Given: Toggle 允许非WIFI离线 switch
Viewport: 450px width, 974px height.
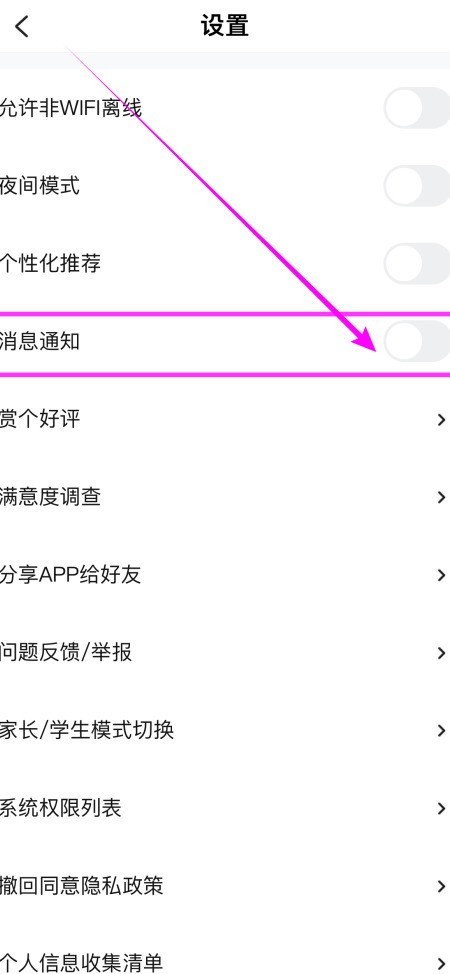Looking at the screenshot, I should coord(417,108).
